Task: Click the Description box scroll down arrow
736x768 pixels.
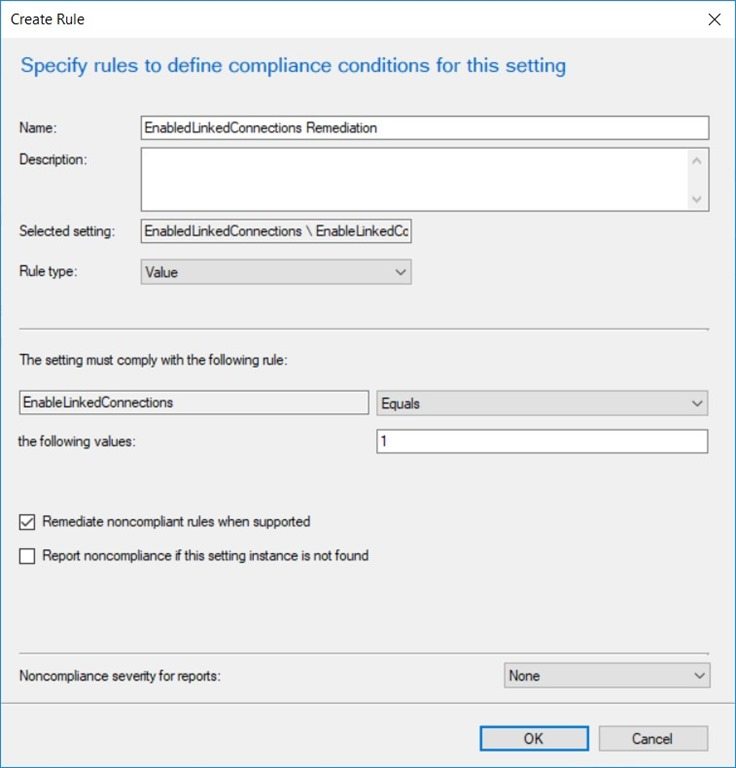Action: 698,199
